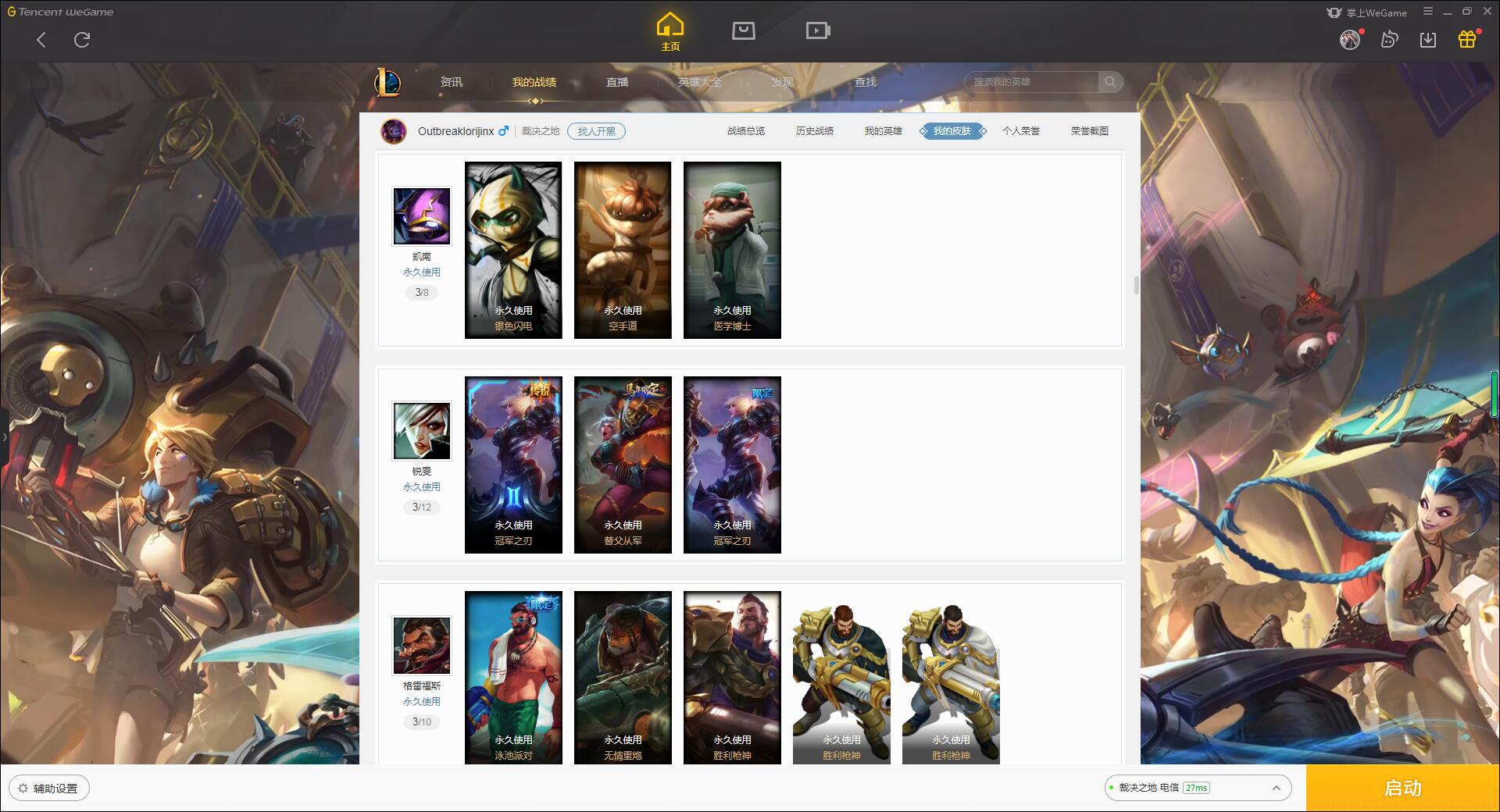1500x812 pixels.
Task: Switch to 我的战绩 tab
Action: 534,82
